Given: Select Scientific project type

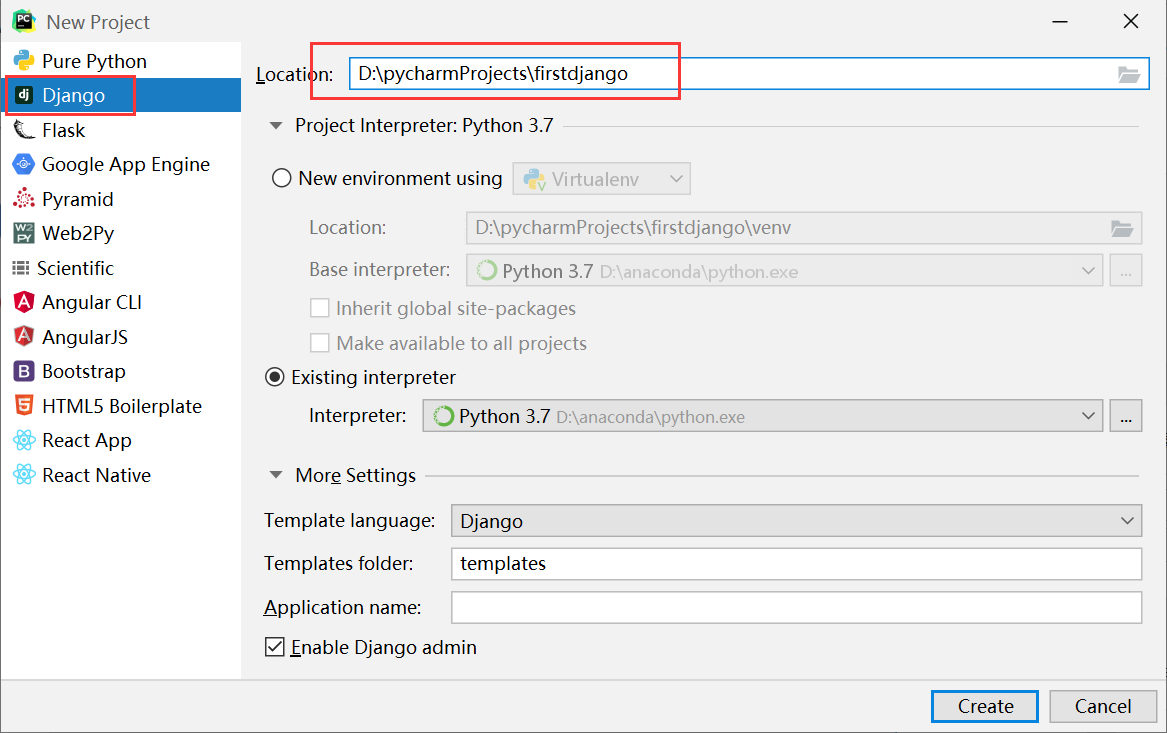Looking at the screenshot, I should pos(121,268).
